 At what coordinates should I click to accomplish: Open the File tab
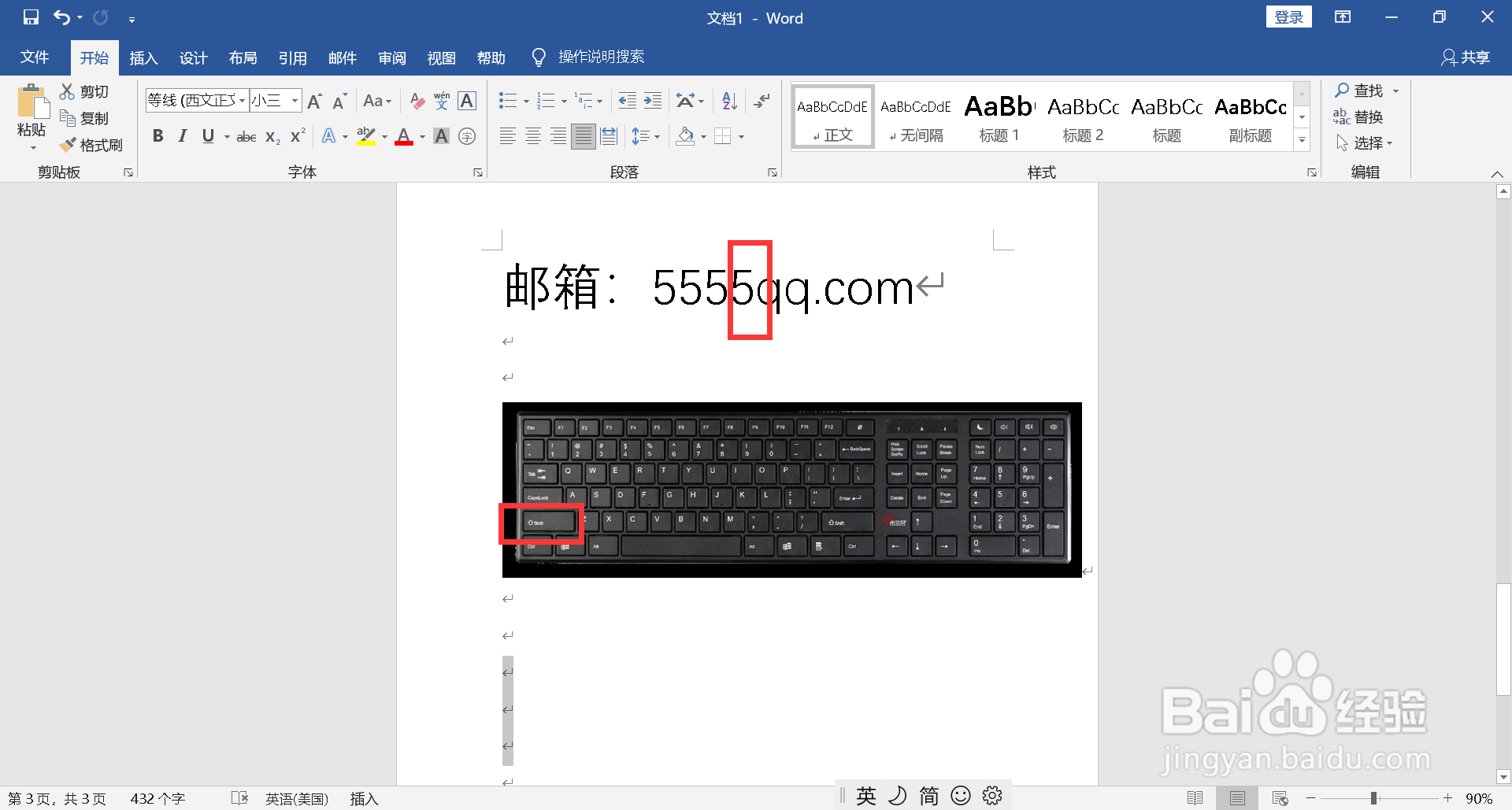point(35,57)
